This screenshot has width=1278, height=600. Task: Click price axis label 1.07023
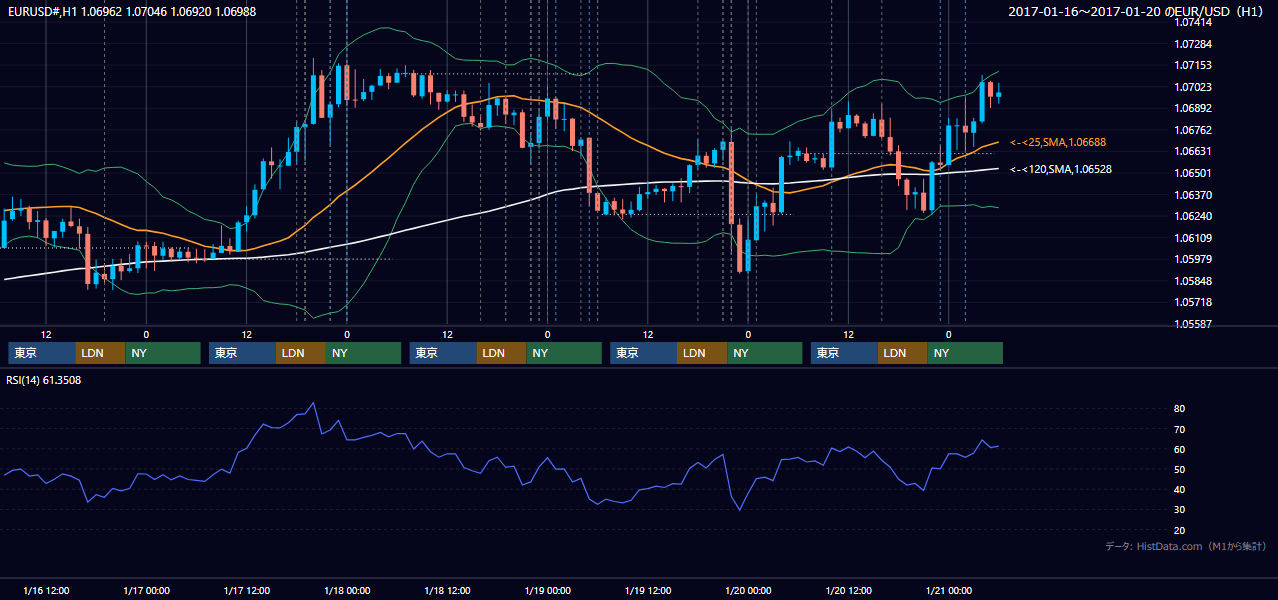[1193, 87]
